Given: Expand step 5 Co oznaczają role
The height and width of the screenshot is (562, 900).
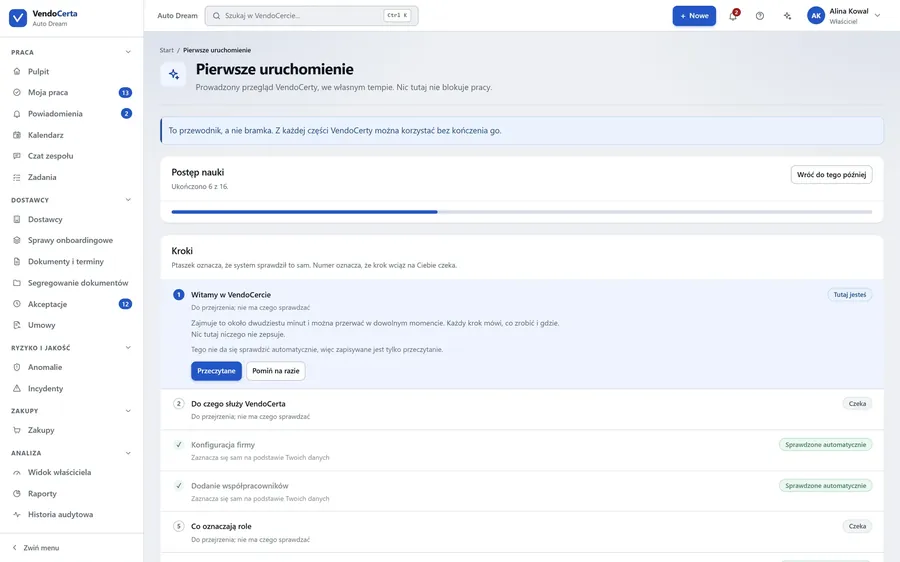Looking at the screenshot, I should 522,532.
